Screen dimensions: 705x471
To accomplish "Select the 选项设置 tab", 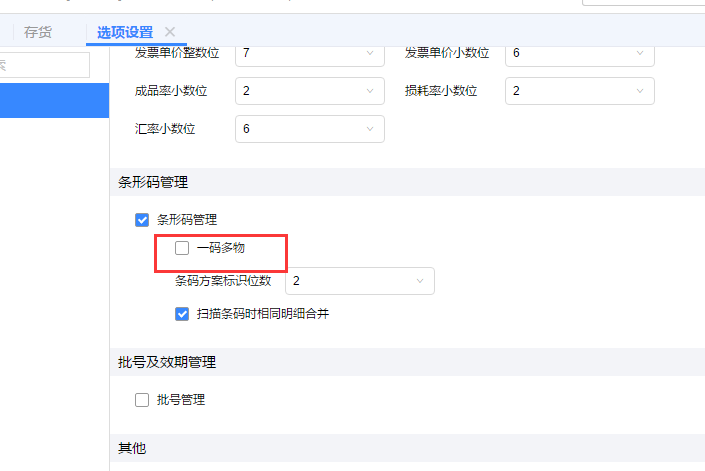I will pyautogui.click(x=125, y=32).
